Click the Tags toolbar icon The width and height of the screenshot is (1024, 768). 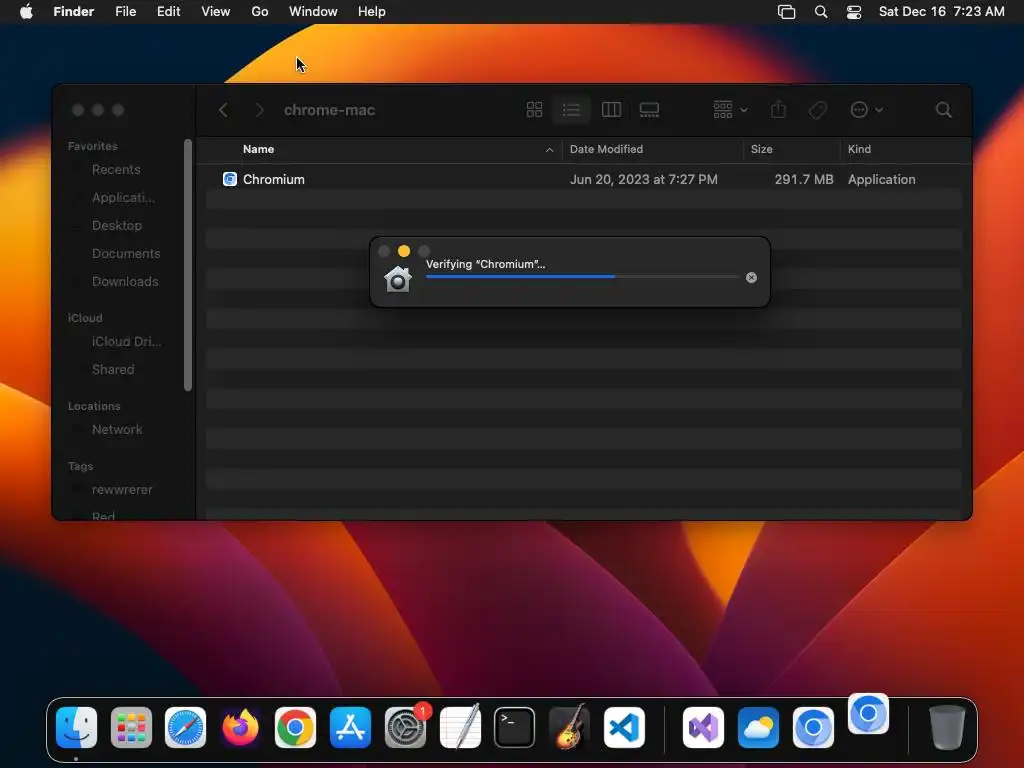click(x=817, y=110)
